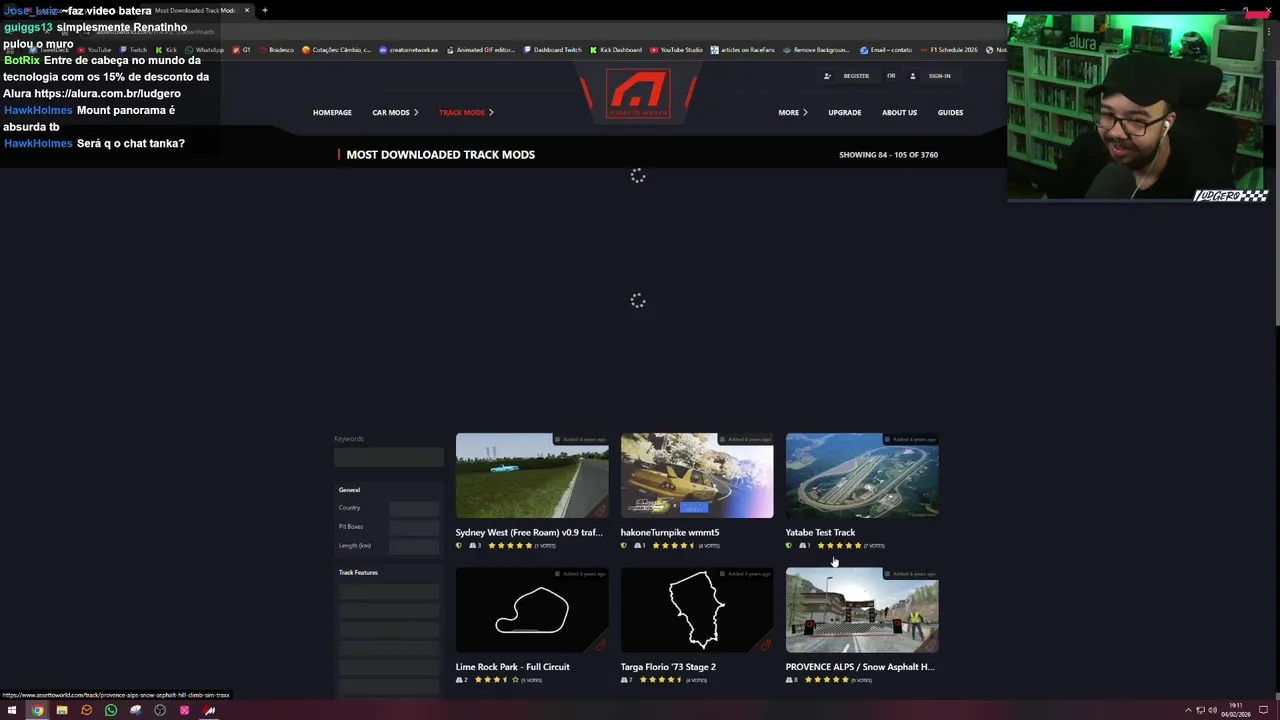
Task: Click the Keywords search field
Action: point(389,457)
